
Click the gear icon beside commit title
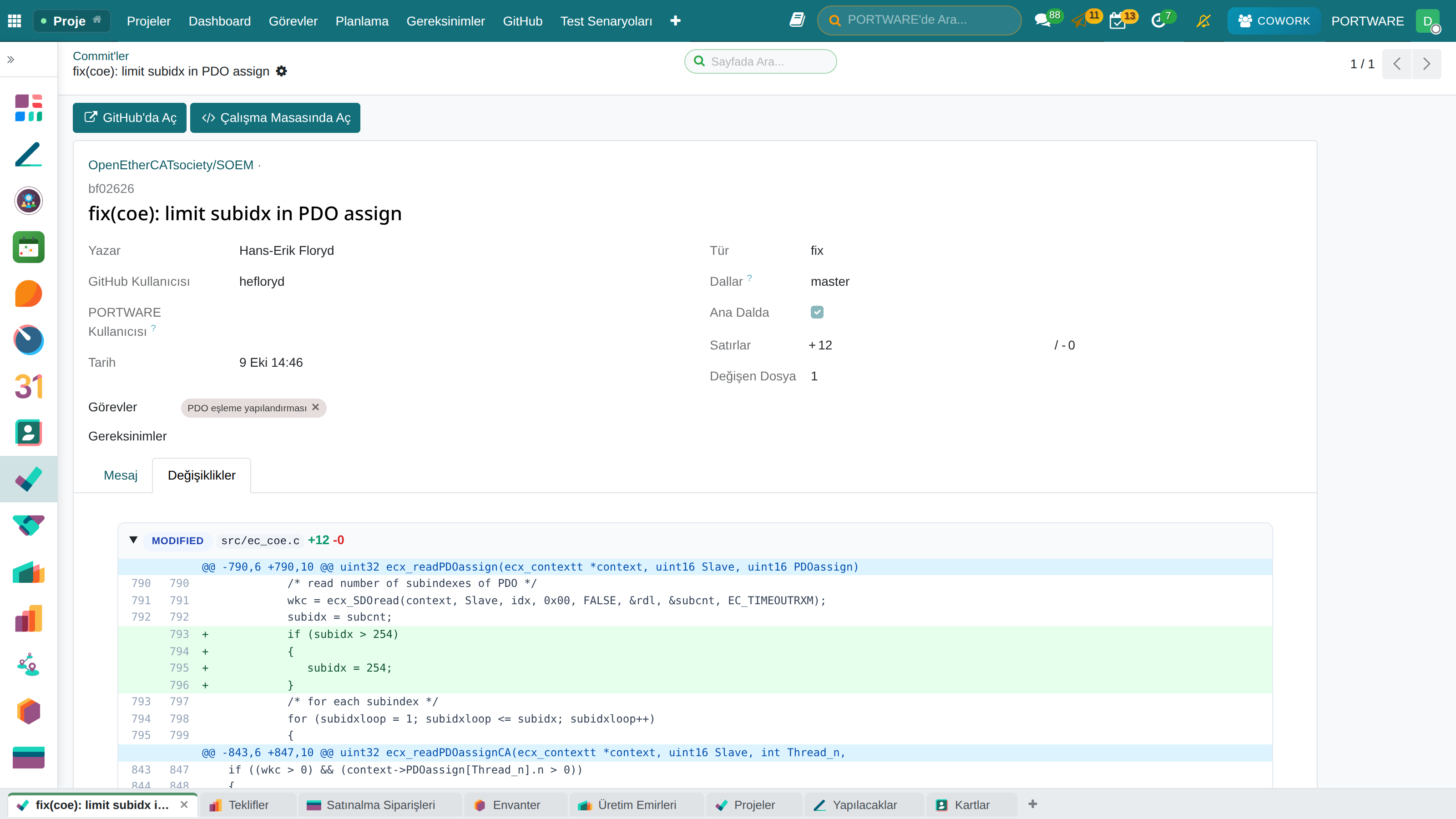[282, 71]
